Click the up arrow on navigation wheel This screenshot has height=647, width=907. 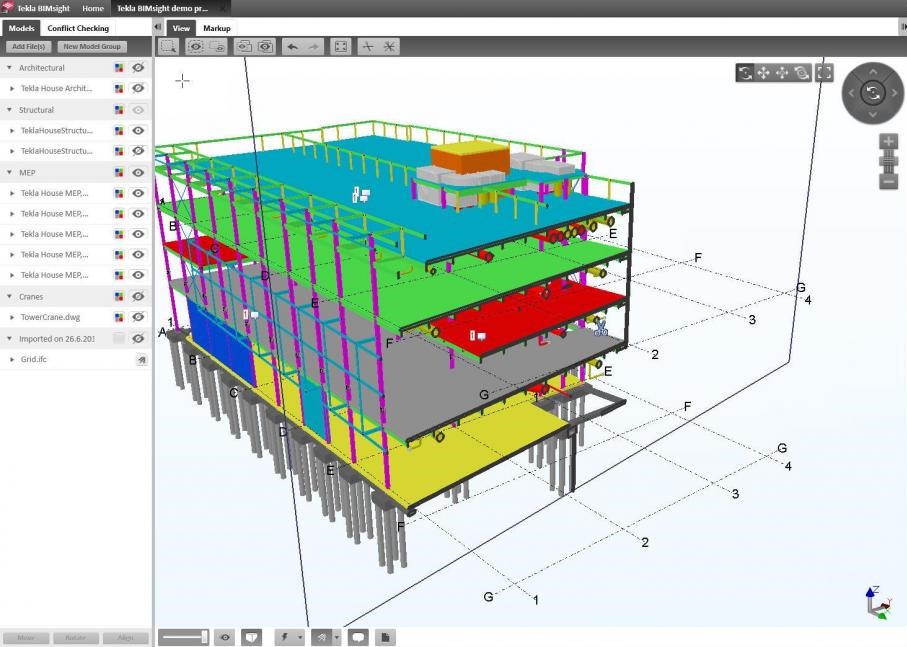(873, 72)
